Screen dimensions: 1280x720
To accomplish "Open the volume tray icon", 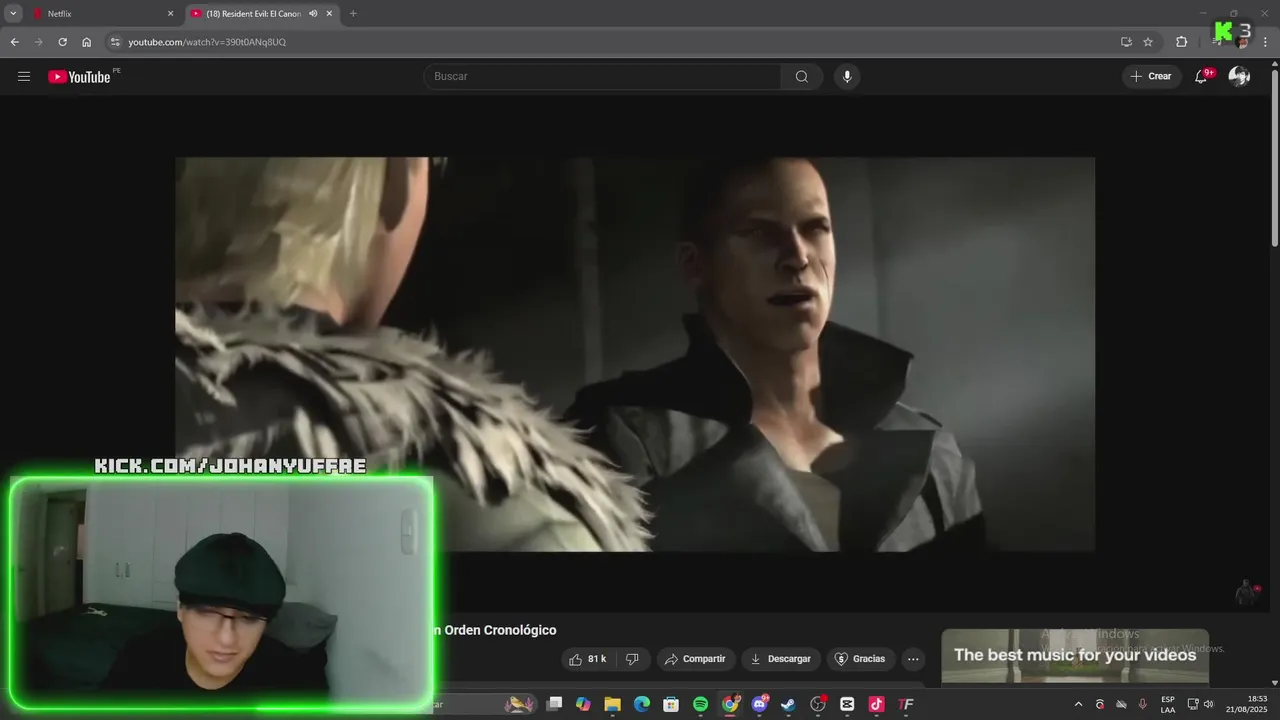I will click(1209, 705).
